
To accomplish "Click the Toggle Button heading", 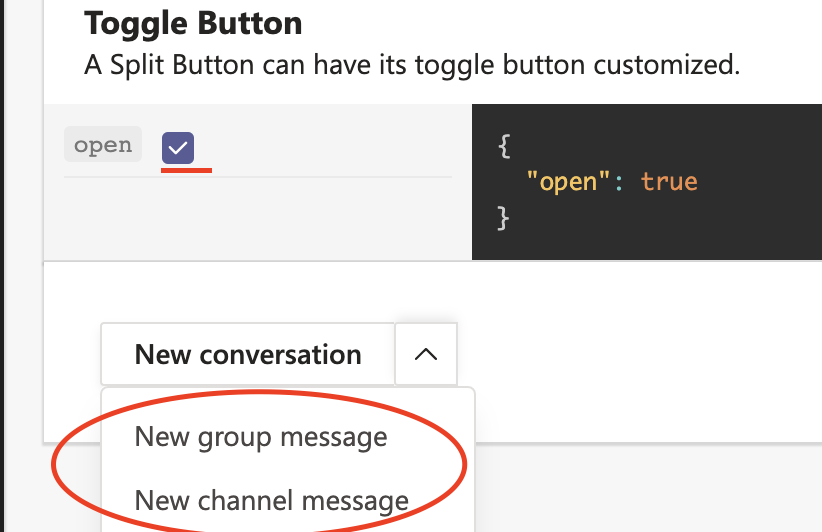I will [193, 23].
